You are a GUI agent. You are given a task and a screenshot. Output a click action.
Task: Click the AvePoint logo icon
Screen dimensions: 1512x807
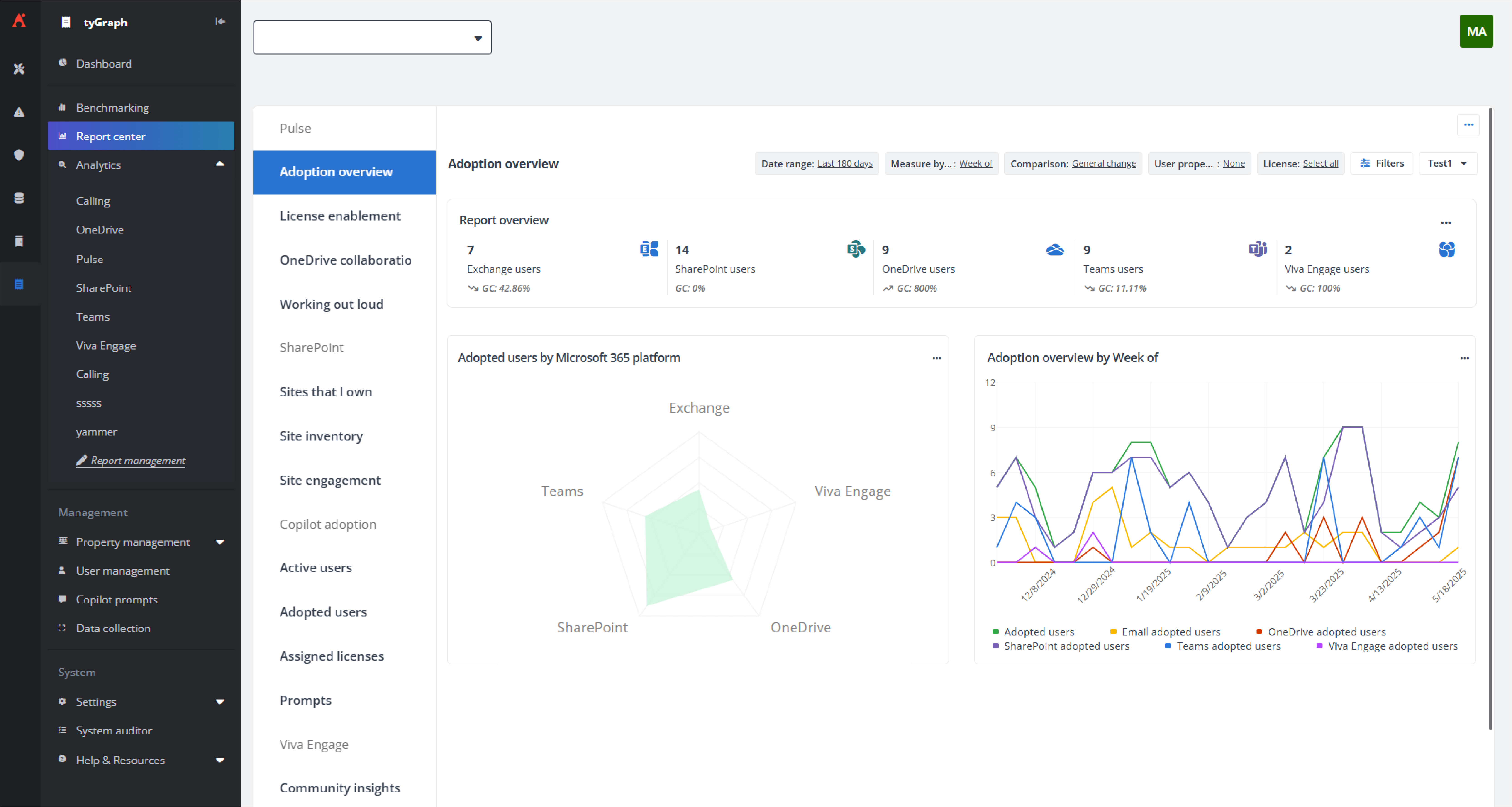(x=19, y=21)
